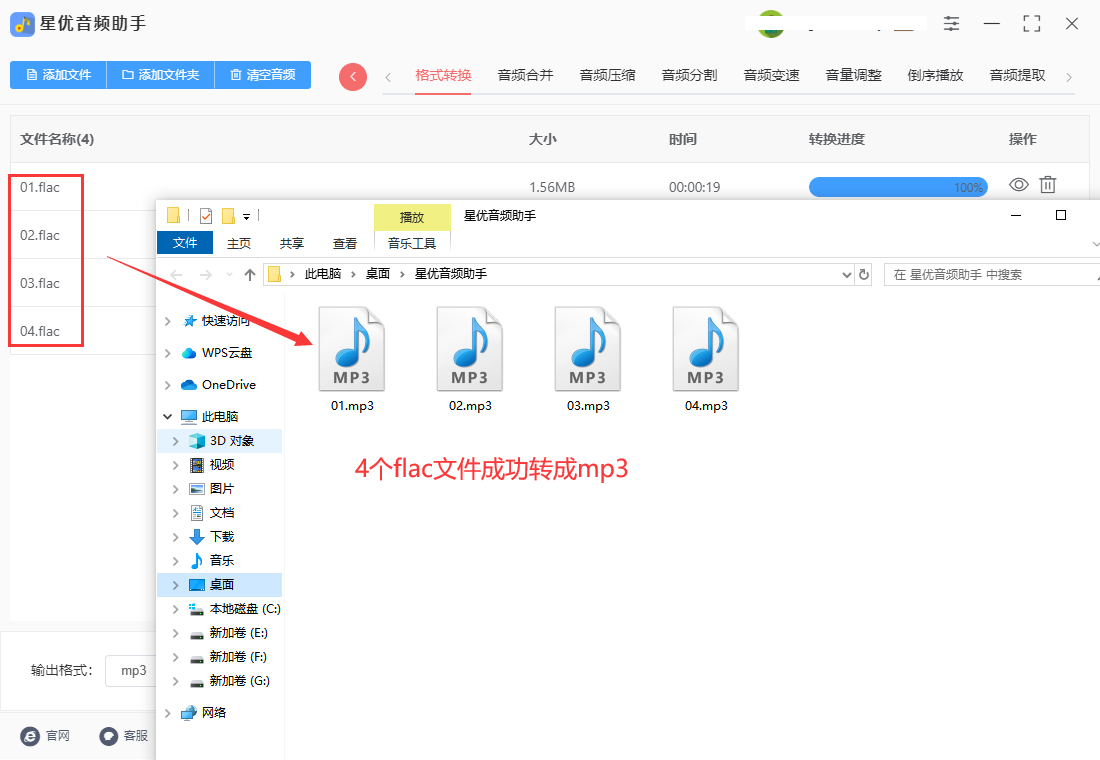The image size is (1100, 760).
Task: Delete 01.flac using its trash icon
Action: tap(1047, 184)
